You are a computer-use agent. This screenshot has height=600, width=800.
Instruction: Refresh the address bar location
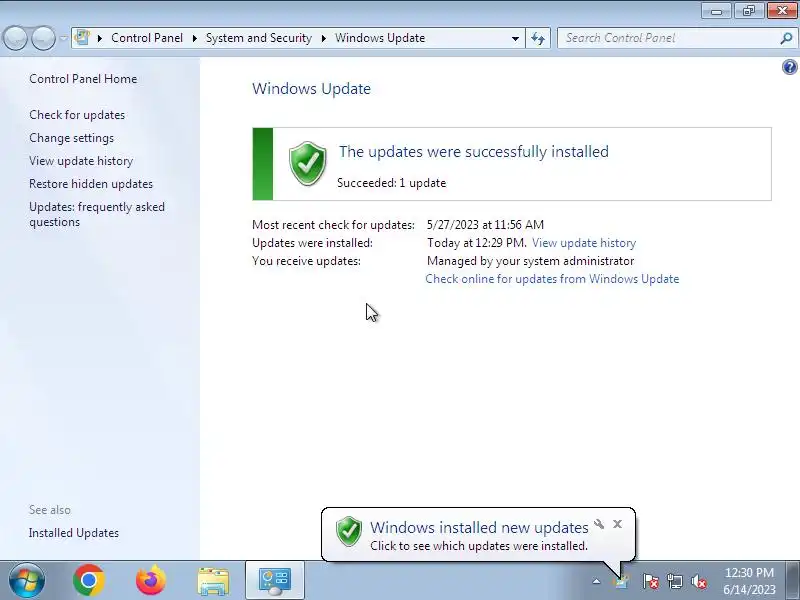pos(538,38)
